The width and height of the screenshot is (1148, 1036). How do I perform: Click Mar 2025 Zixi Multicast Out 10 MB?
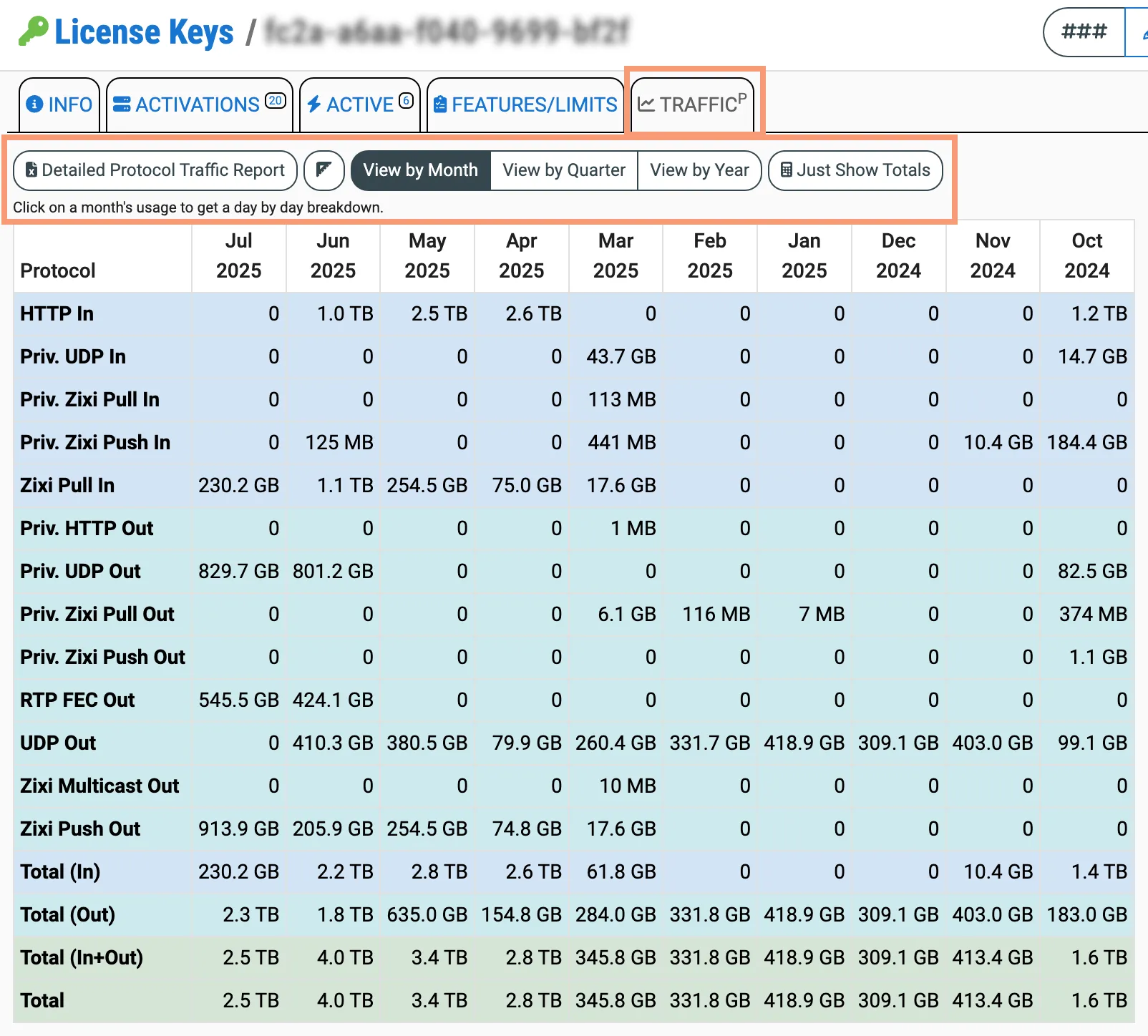628,786
